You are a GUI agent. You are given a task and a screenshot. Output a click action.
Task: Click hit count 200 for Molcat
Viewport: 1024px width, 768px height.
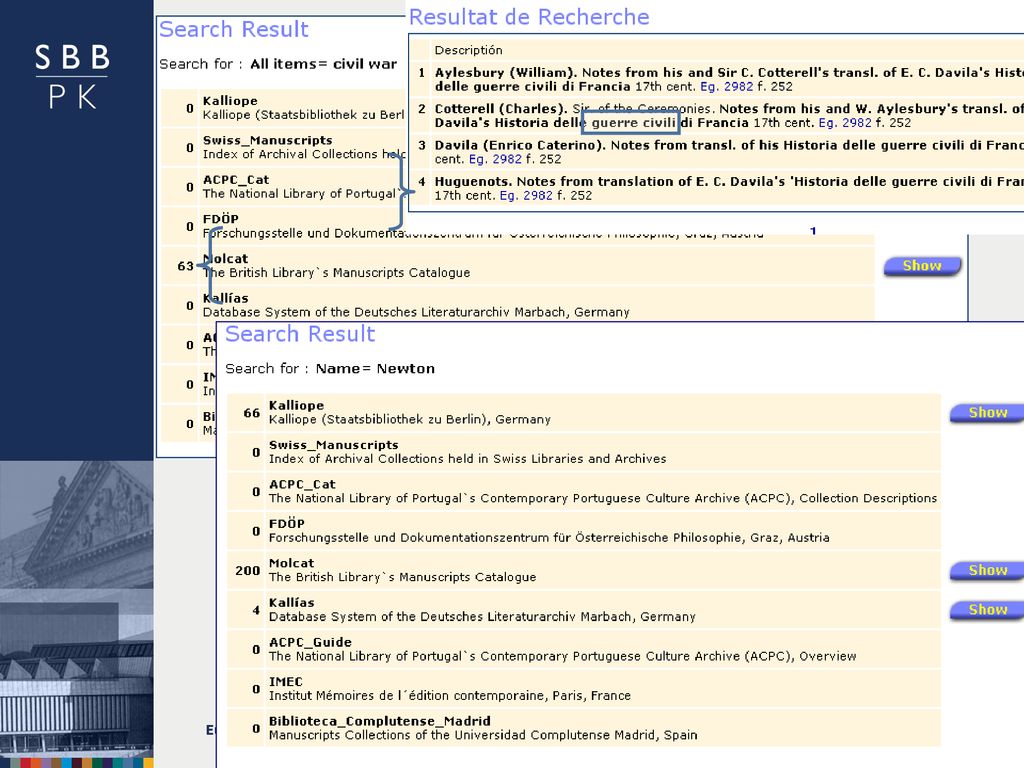(x=248, y=571)
